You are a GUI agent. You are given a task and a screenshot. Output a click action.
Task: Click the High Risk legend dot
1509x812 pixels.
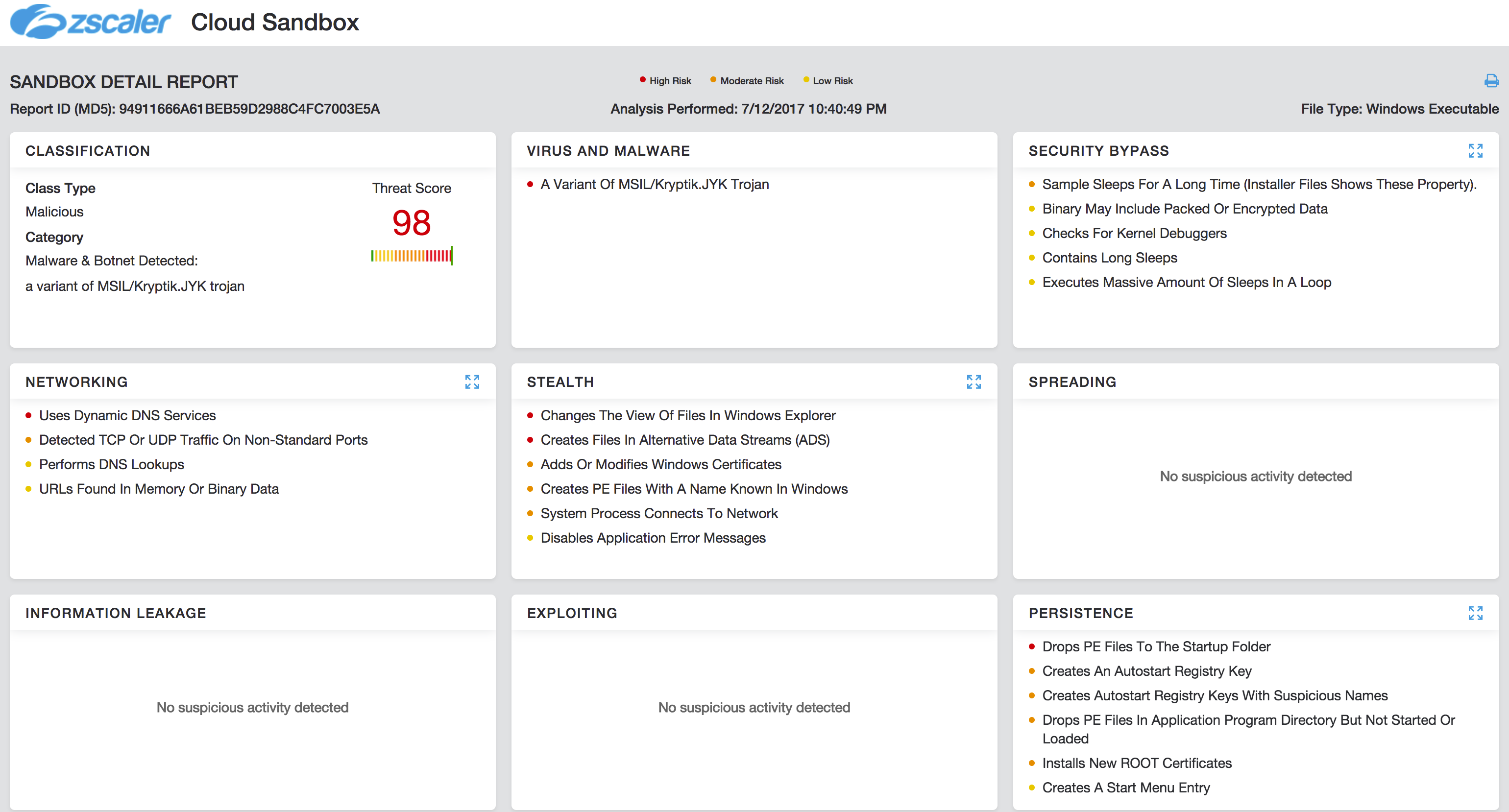tap(643, 80)
